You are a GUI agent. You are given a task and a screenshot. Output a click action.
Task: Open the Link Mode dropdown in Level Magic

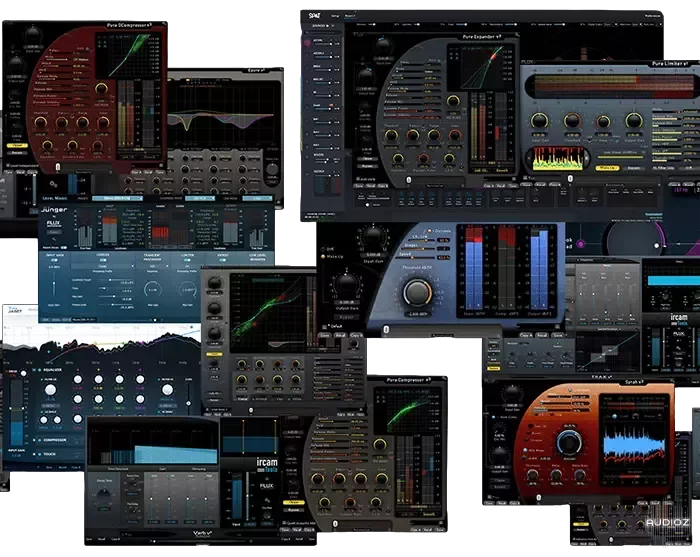click(257, 198)
